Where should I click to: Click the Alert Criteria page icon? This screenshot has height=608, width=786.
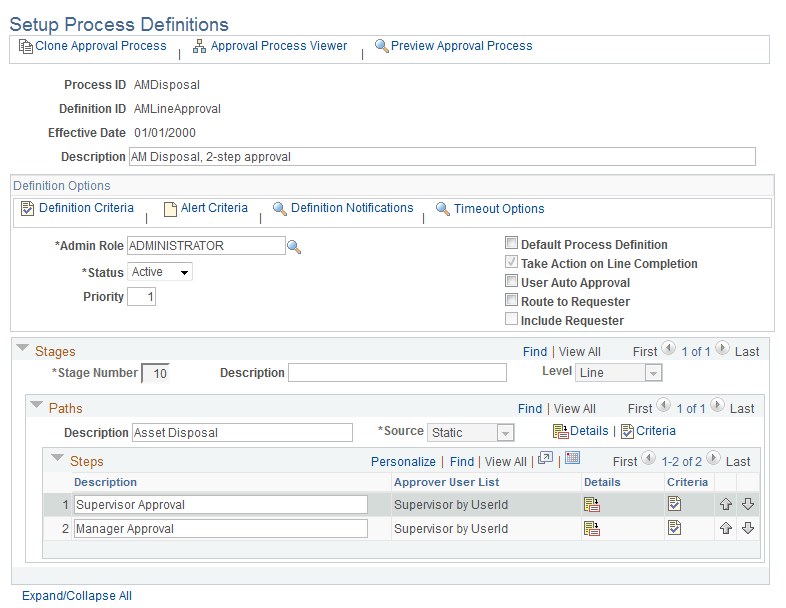(x=170, y=209)
